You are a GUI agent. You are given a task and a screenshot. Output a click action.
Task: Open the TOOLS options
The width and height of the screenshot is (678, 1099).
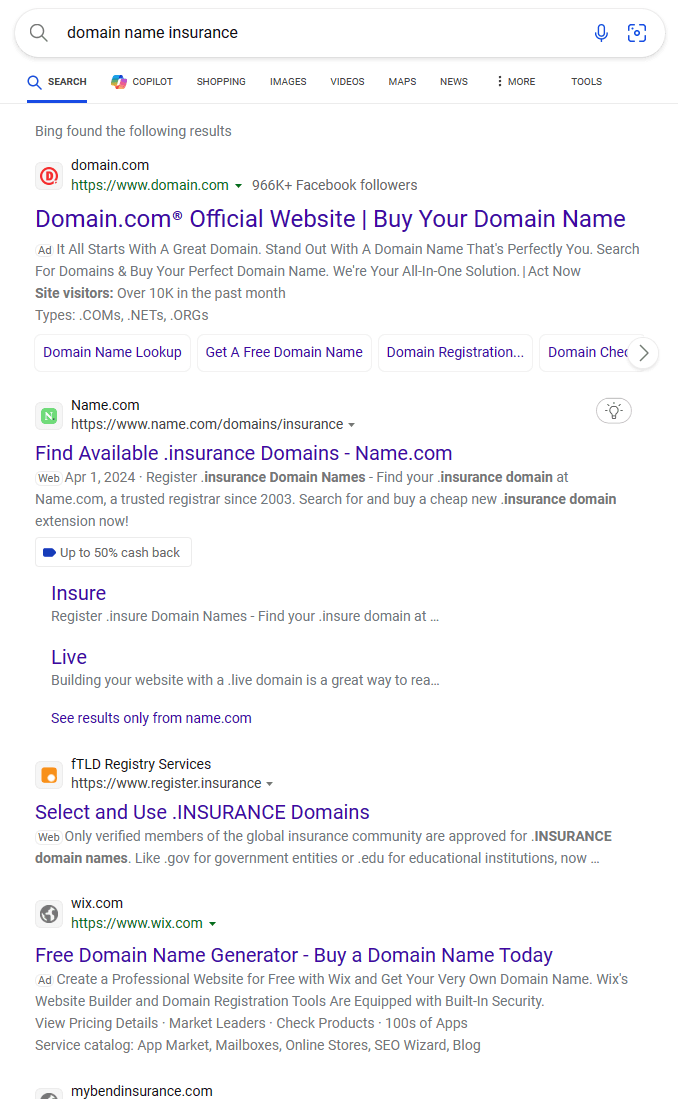pyautogui.click(x=586, y=81)
